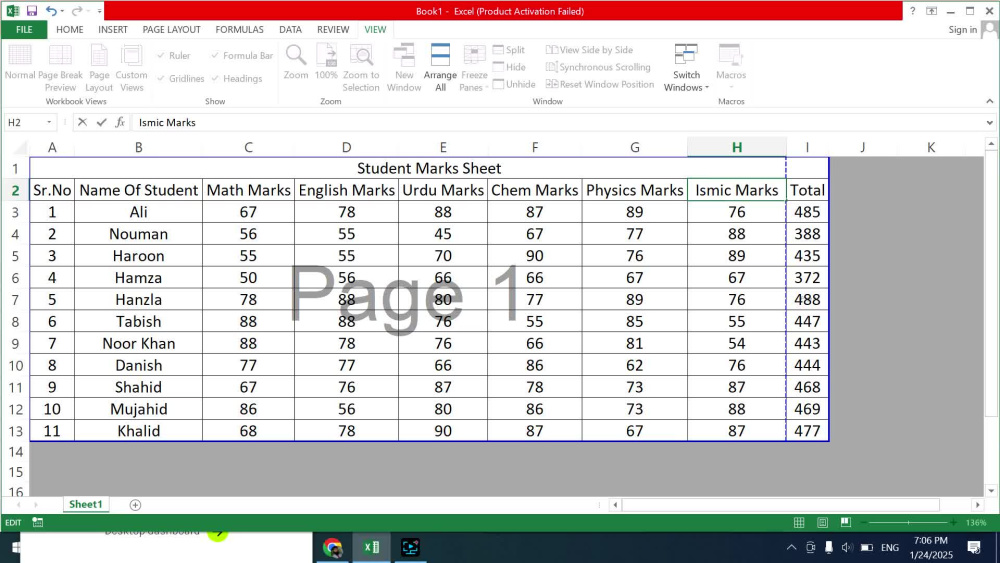Open Customize Quick Access Toolbar dropdown

pos(99,11)
